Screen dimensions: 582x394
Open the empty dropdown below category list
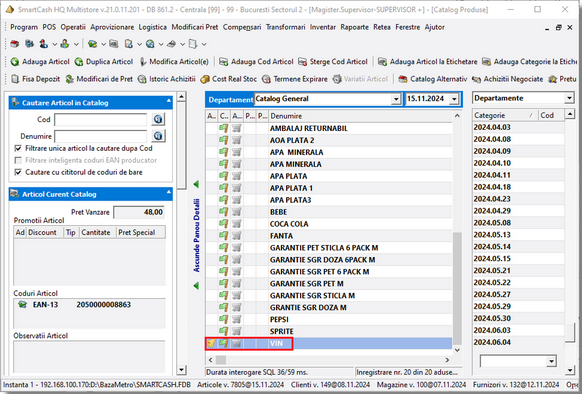551,361
